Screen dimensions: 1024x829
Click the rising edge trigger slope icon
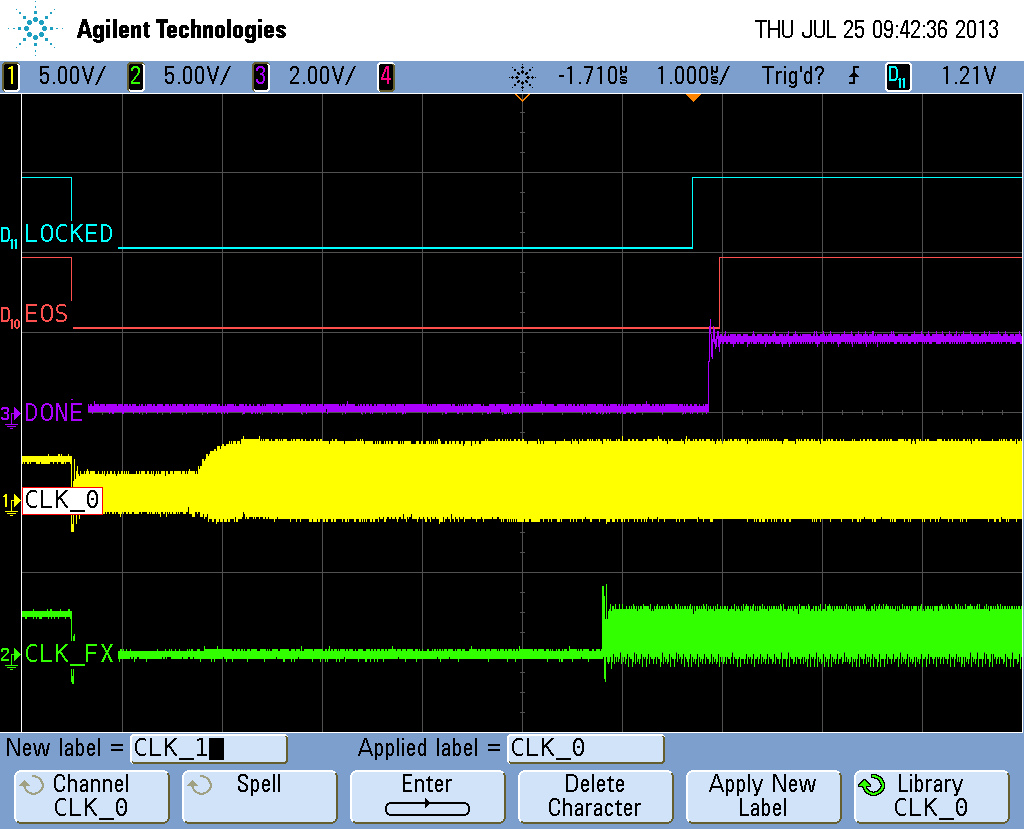pos(853,76)
